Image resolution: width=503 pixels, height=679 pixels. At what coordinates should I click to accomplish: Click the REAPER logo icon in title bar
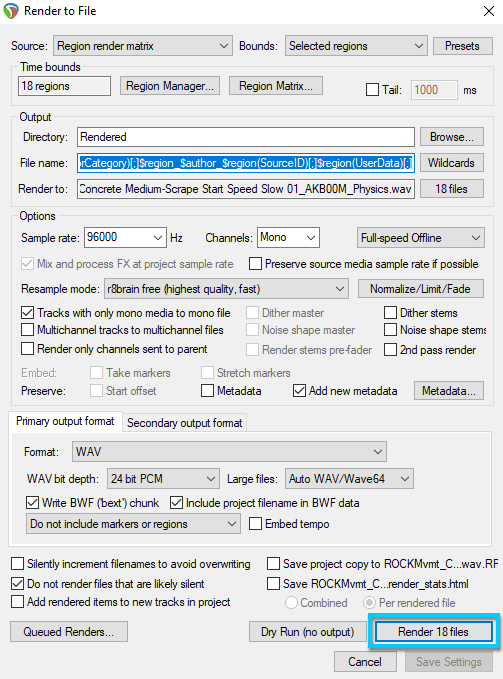(11, 11)
